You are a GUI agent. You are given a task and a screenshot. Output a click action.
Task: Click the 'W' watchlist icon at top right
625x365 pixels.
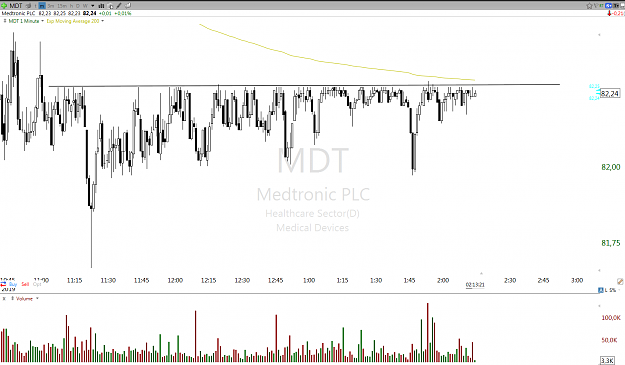[x=596, y=6]
